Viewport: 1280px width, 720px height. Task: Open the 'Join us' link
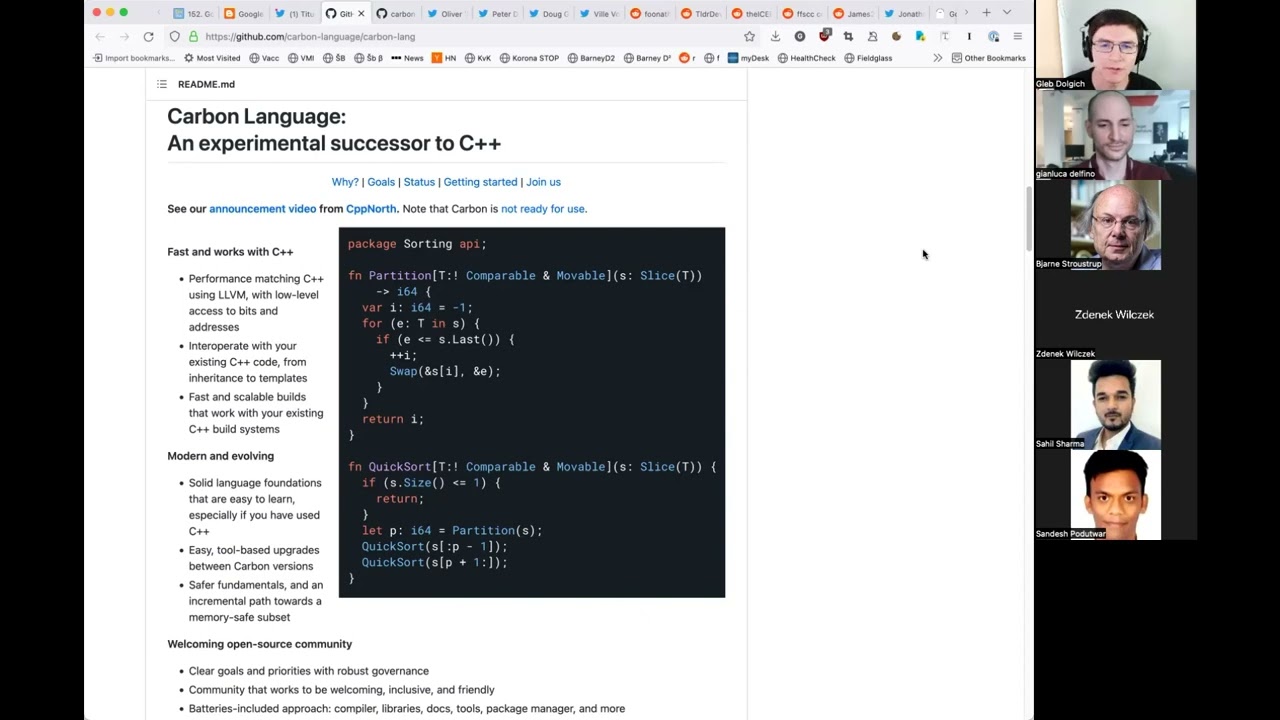click(x=543, y=182)
